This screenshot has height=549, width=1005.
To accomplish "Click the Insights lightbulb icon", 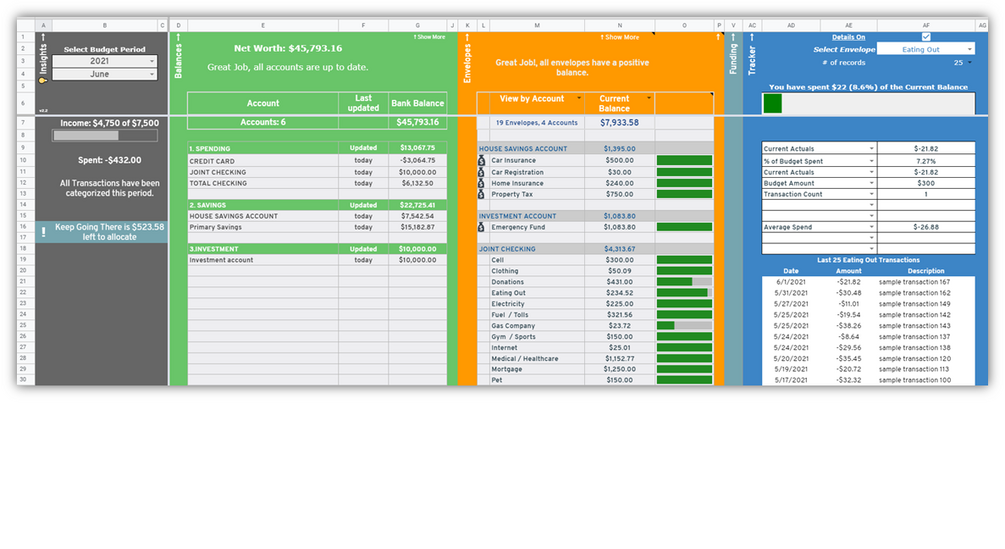I will coord(43,80).
